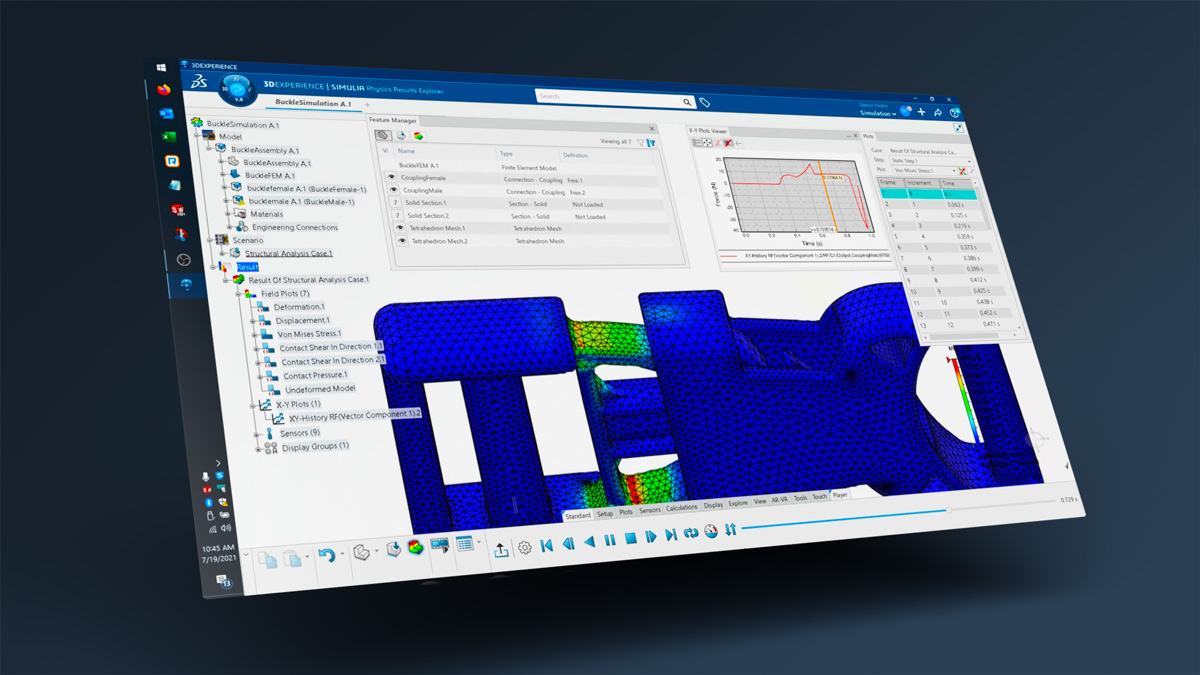Viewport: 1200px width, 675px height.
Task: Switch to the Setup tab
Action: 604,513
